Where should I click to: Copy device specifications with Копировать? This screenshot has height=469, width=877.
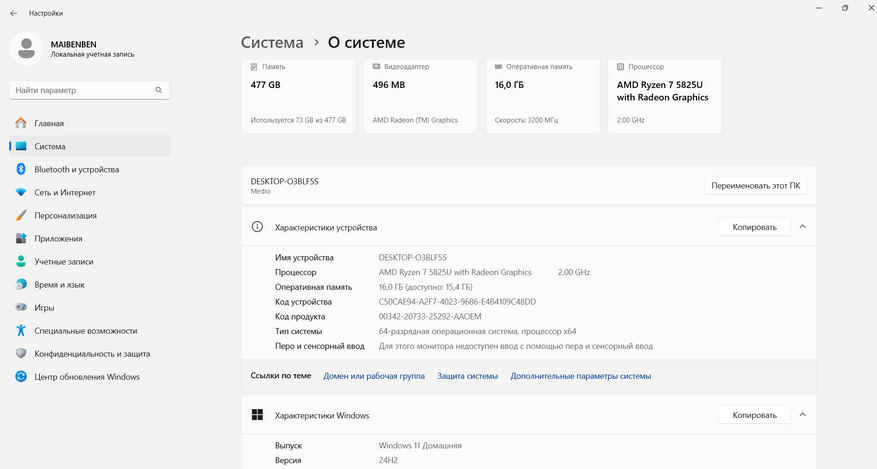click(x=754, y=227)
